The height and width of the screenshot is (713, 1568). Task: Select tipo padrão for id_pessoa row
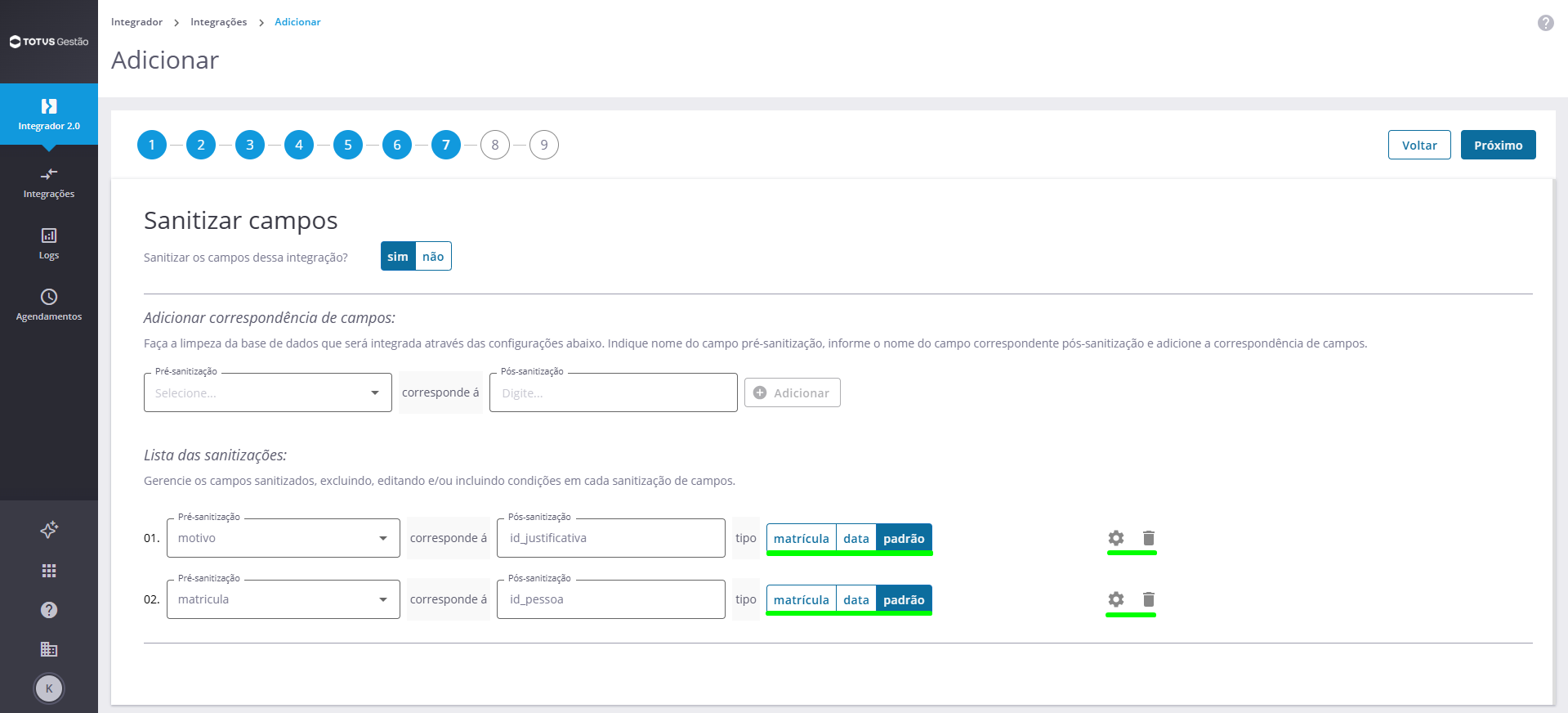coord(904,599)
